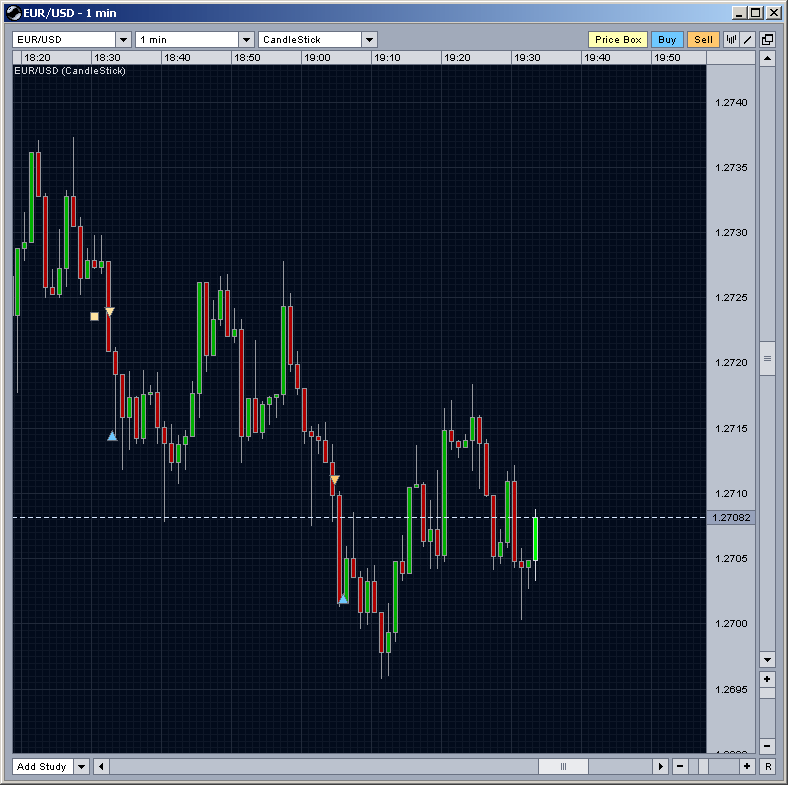This screenshot has height=785, width=788.
Task: Click the 18:30 time axis label
Action: [107, 57]
